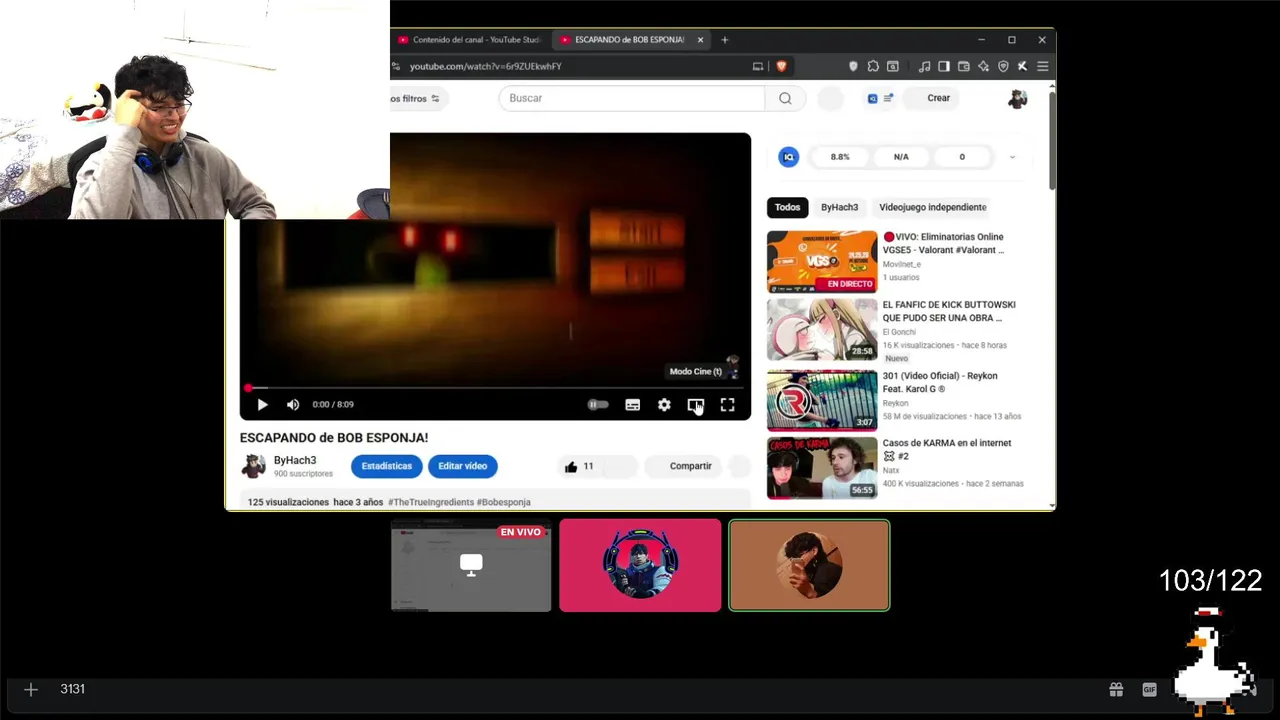
Task: Select the brown participant tile
Action: pos(809,565)
